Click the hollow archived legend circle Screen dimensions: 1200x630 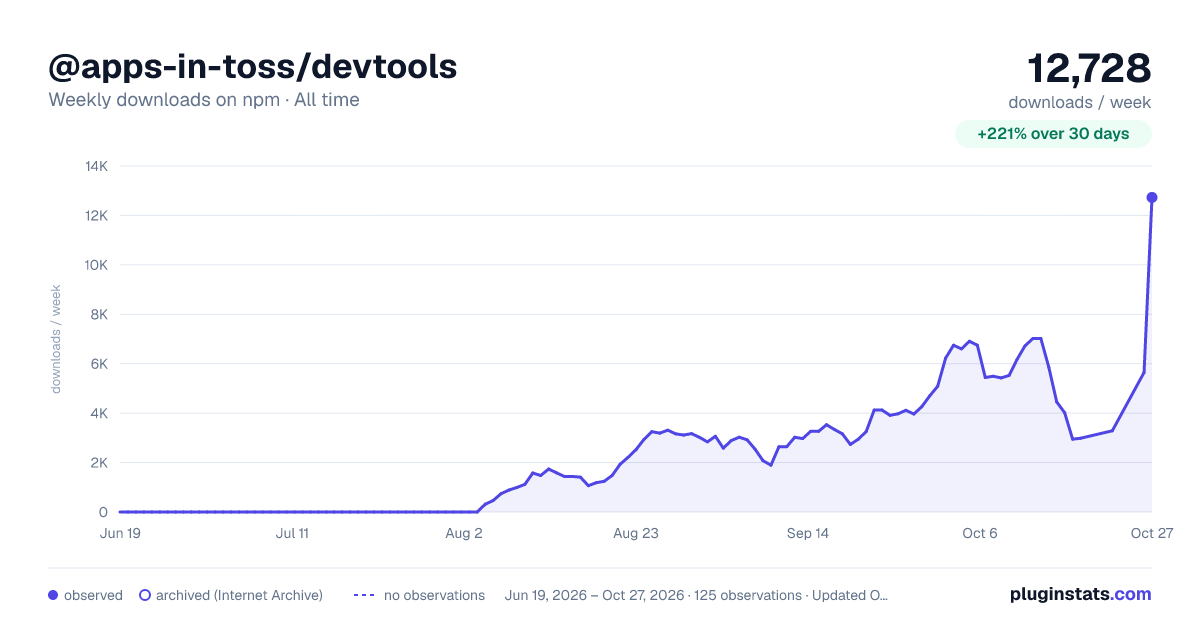(145, 595)
